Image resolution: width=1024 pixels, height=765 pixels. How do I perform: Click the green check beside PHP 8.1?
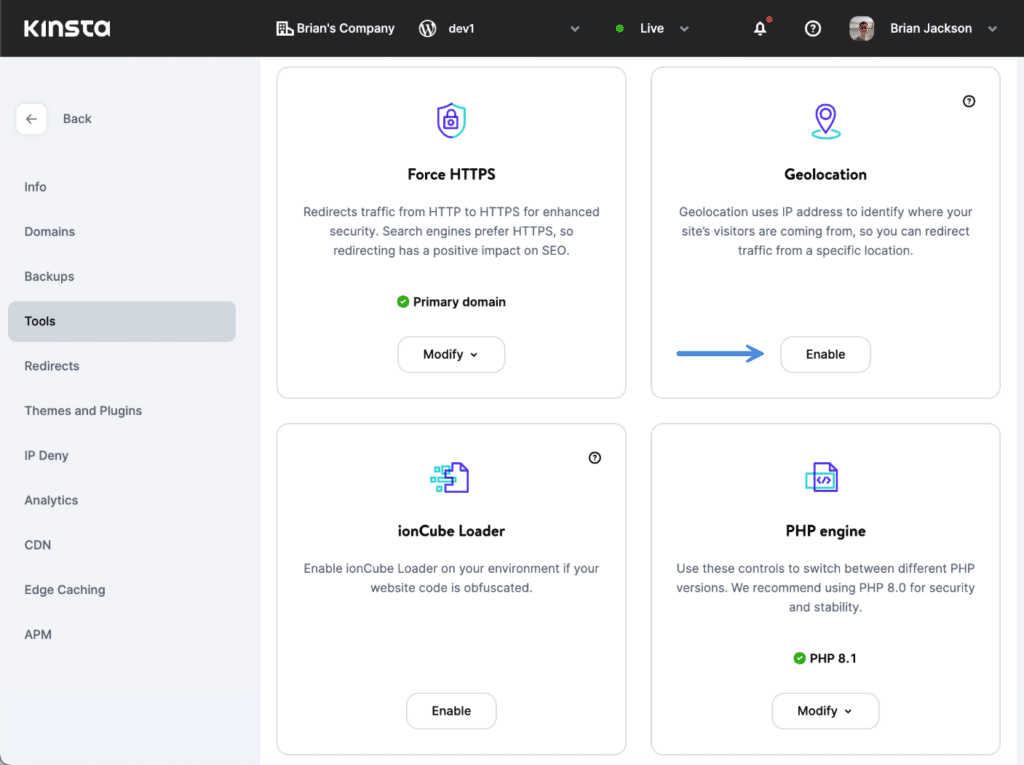[799, 659]
